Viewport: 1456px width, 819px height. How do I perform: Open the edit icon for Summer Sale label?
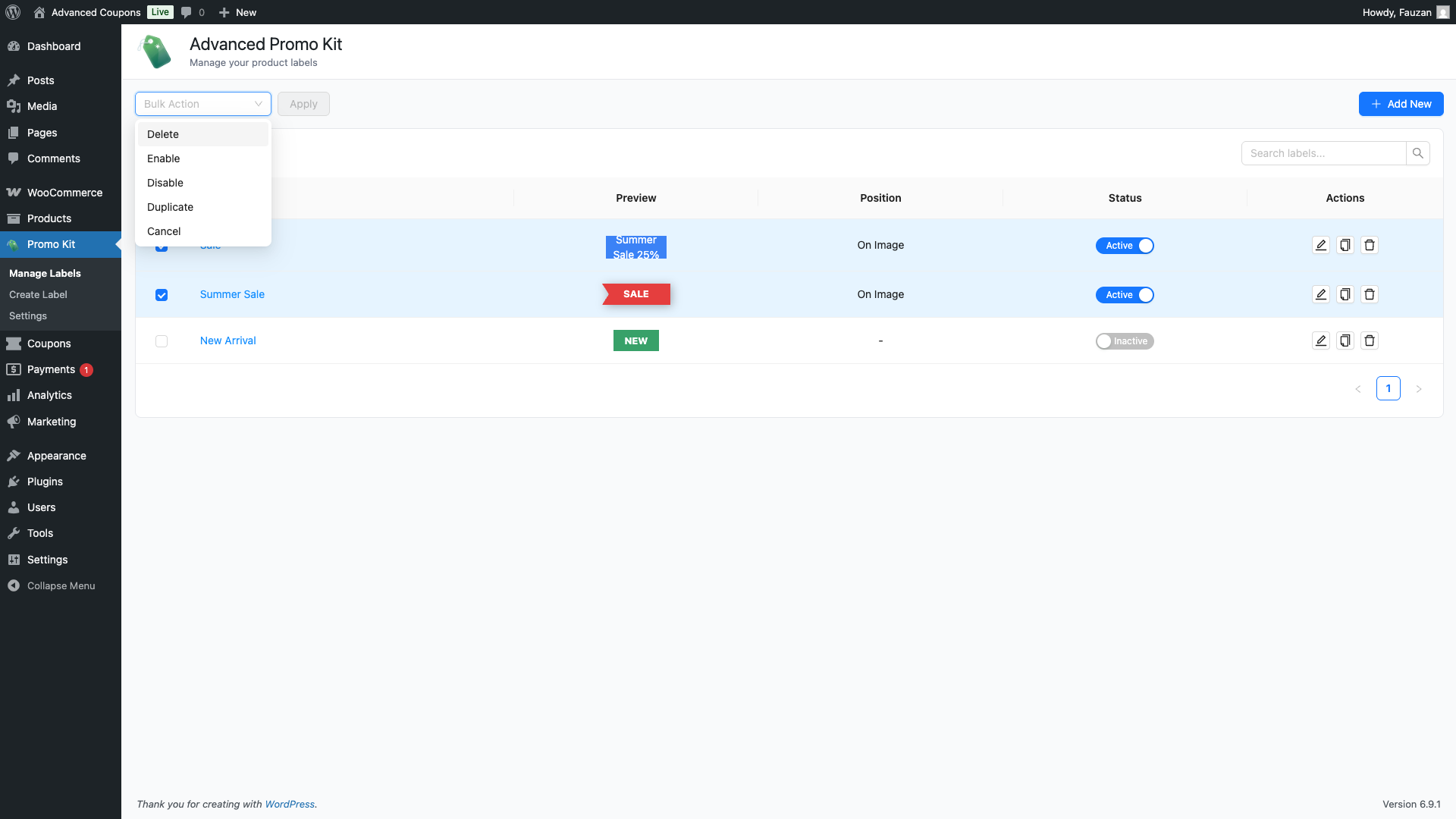tap(1320, 294)
